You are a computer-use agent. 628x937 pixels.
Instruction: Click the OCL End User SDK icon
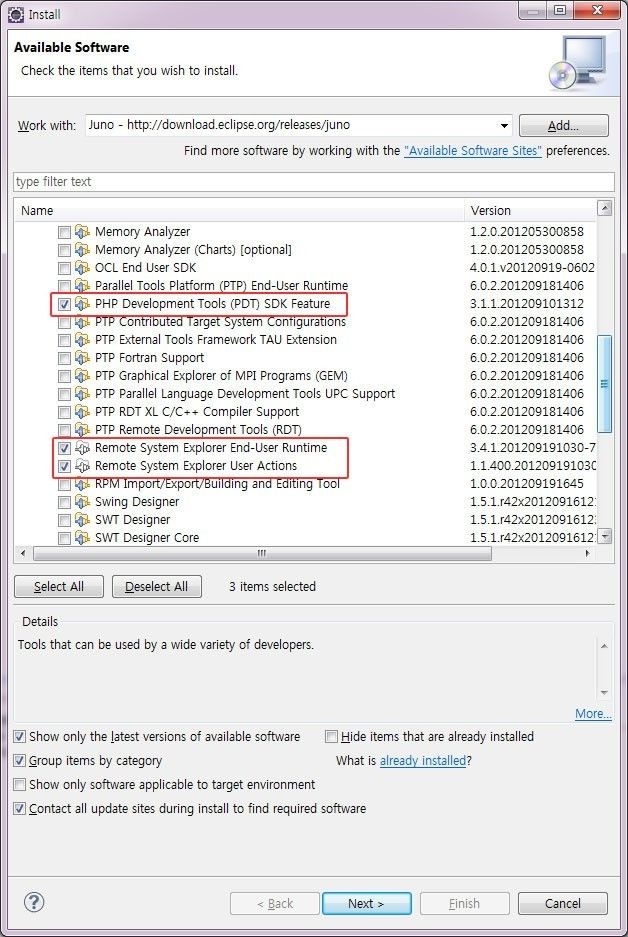[82, 268]
